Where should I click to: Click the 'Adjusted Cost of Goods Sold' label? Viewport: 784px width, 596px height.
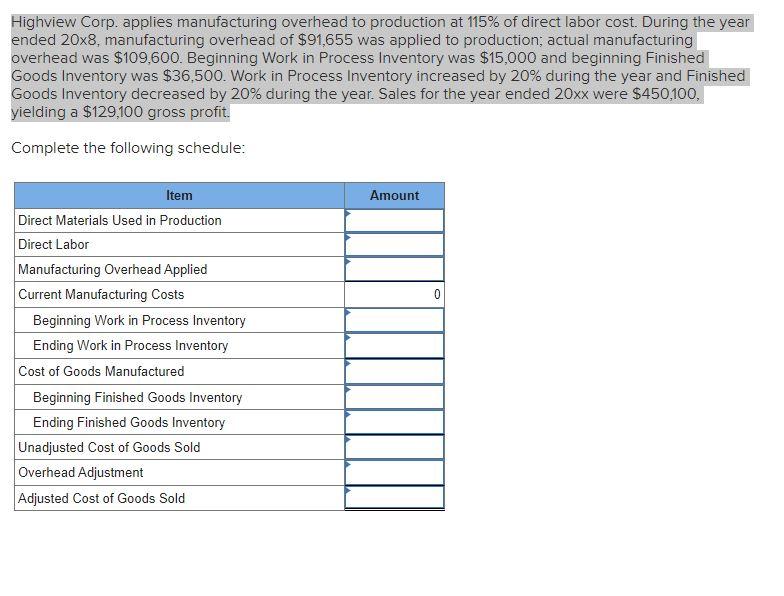coord(102,498)
